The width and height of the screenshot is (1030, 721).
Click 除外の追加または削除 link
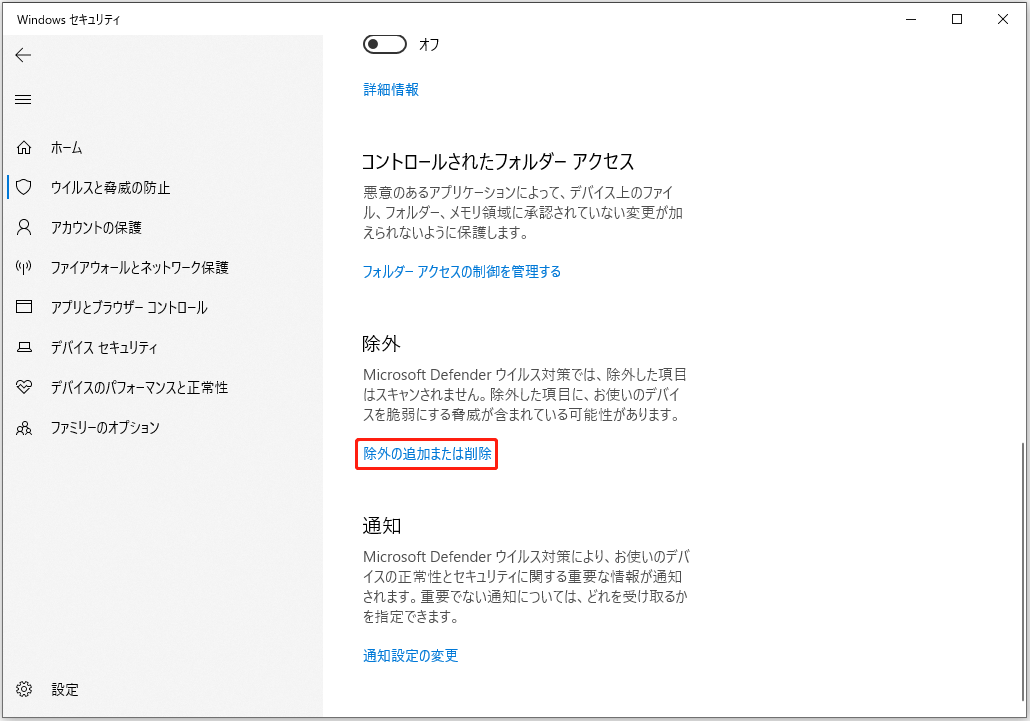coord(427,454)
